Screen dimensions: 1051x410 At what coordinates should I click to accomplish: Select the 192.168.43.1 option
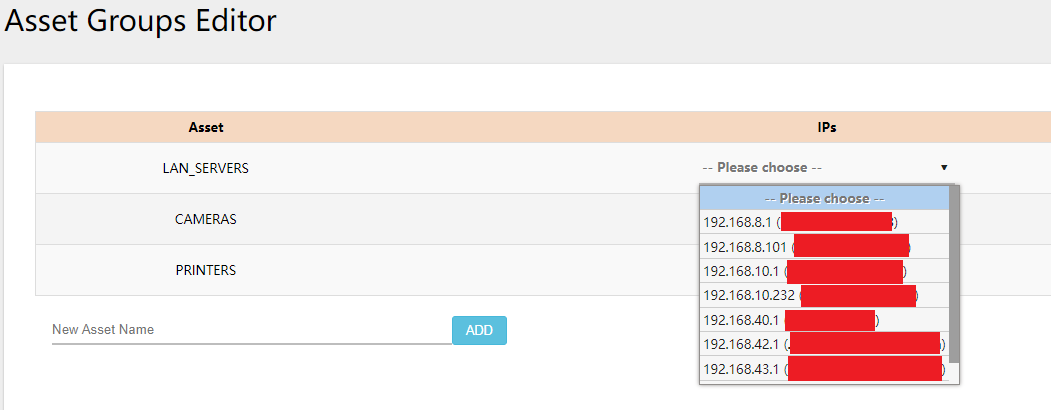[743, 369]
